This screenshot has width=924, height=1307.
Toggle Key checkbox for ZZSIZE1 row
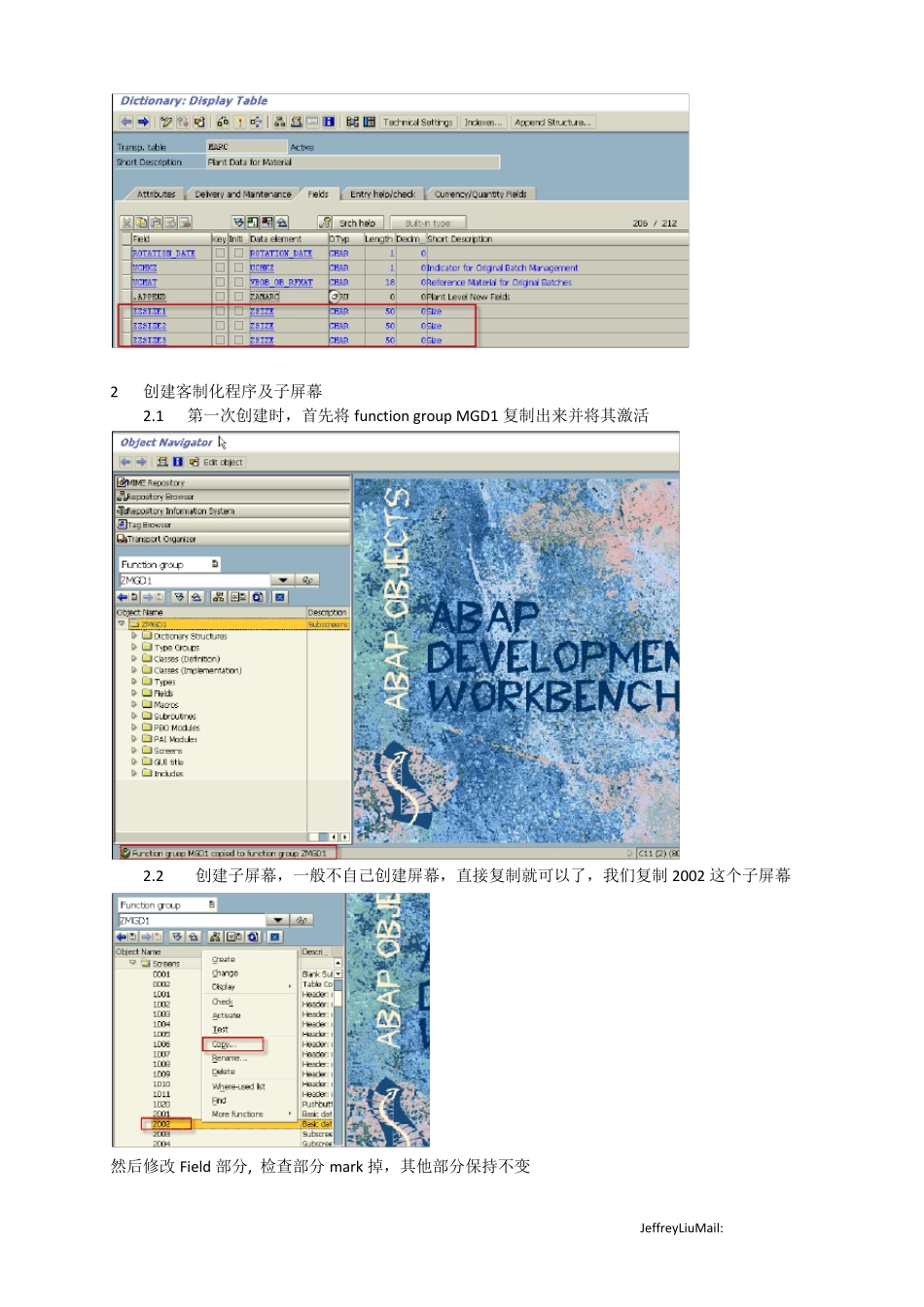click(x=219, y=311)
